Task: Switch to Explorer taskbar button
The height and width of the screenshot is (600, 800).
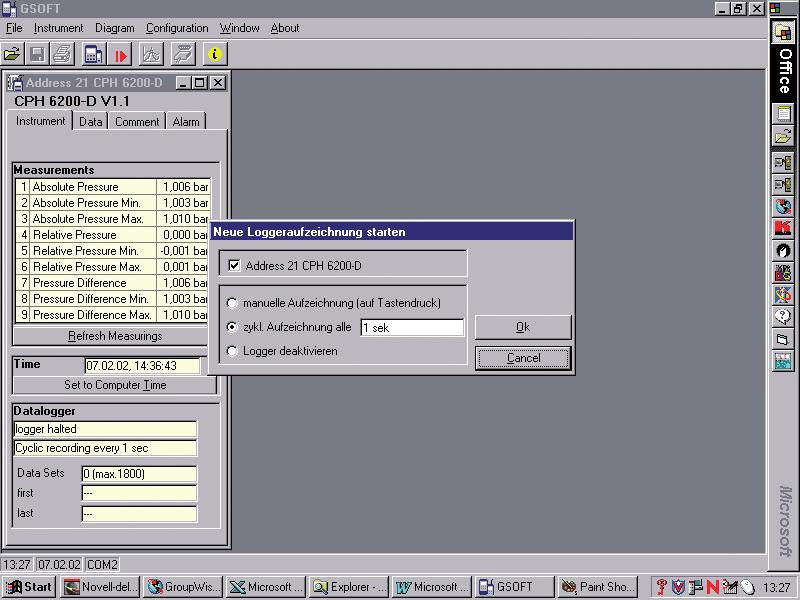Action: [x=349, y=587]
